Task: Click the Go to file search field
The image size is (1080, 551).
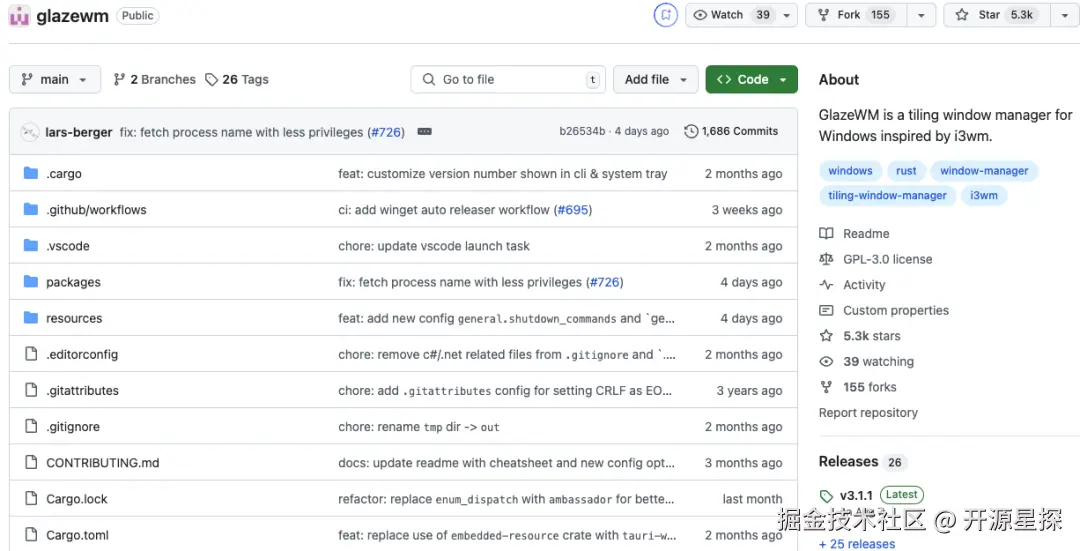Action: click(x=505, y=80)
